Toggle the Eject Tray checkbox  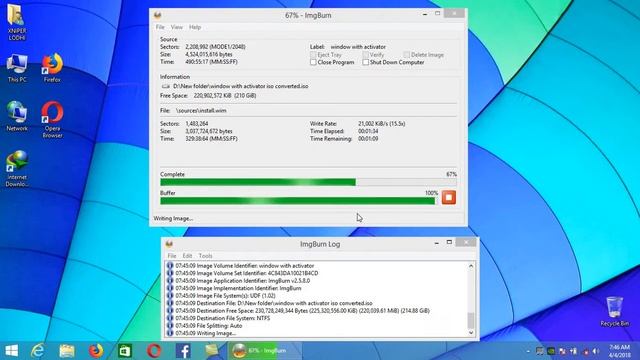click(313, 55)
